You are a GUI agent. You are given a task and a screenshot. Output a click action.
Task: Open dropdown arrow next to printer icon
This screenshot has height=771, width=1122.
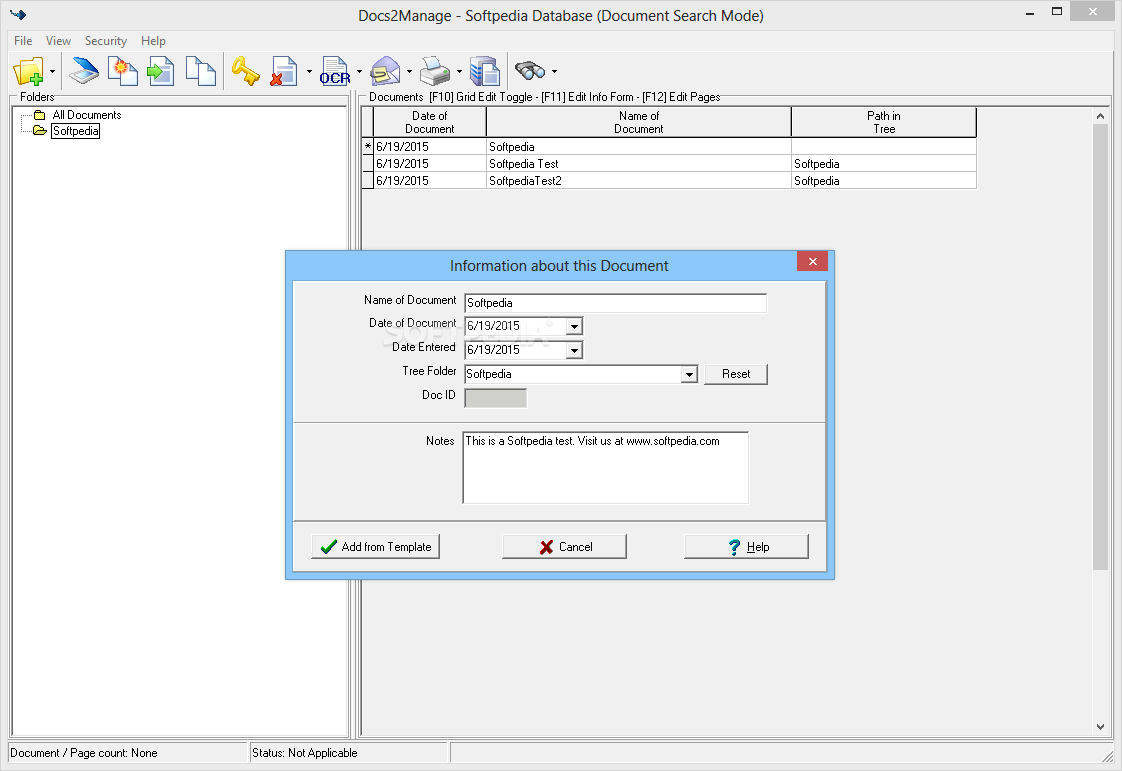point(459,72)
